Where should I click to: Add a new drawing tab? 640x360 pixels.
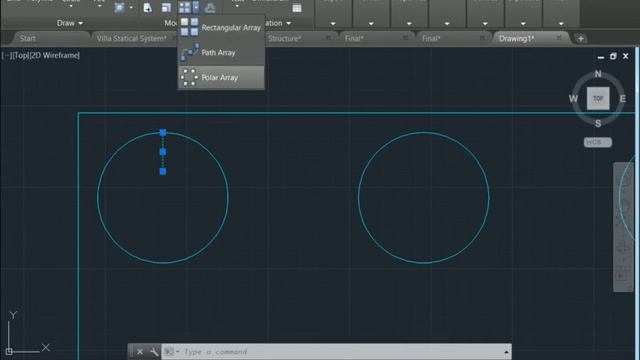[x=580, y=39]
